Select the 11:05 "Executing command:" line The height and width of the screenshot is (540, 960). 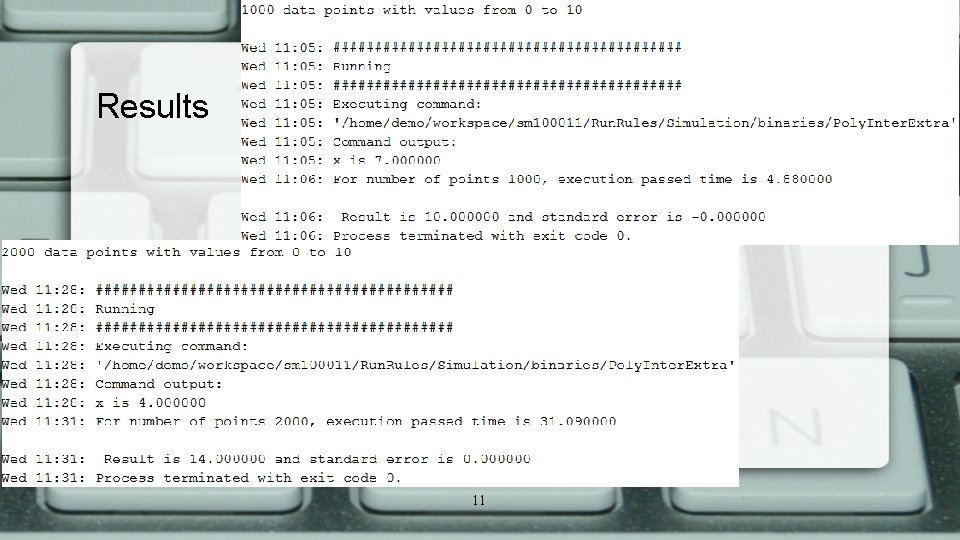(361, 104)
